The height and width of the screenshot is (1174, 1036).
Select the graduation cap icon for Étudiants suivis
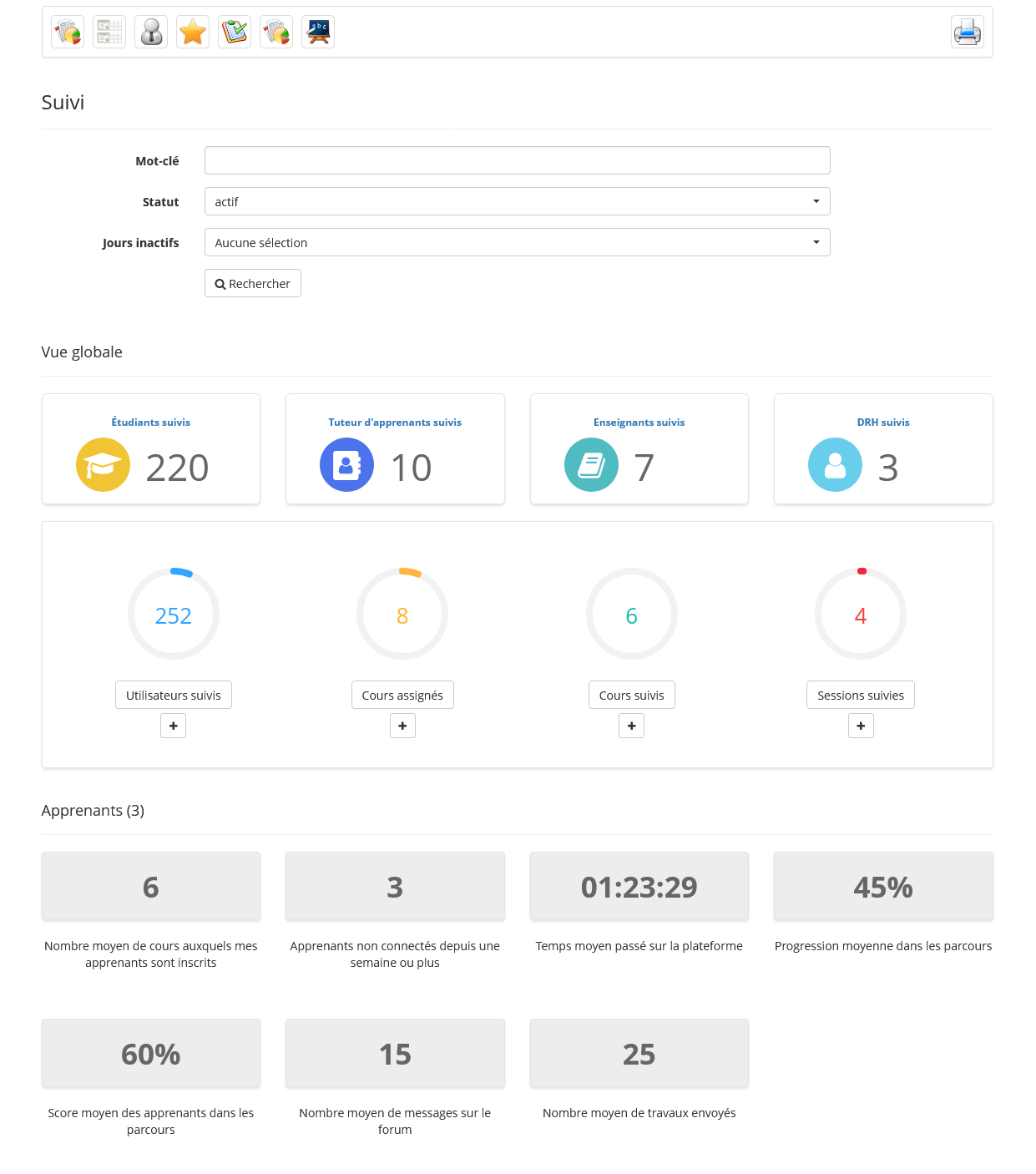coord(103,464)
